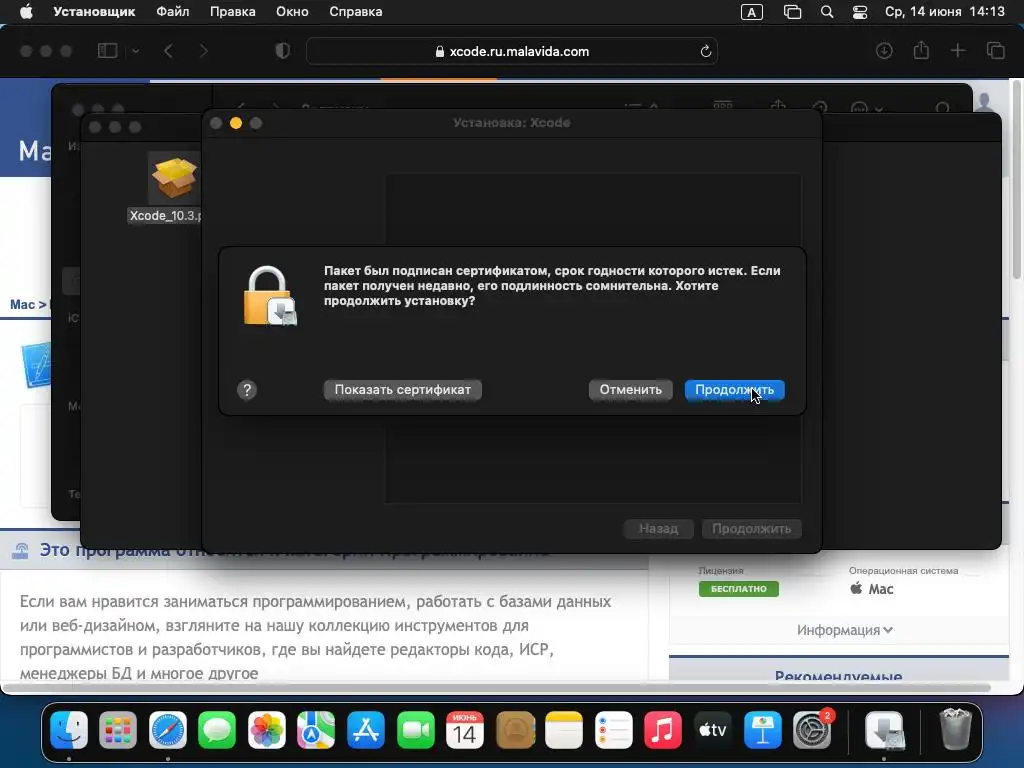Open FaceTime from the Dock

coord(415,729)
